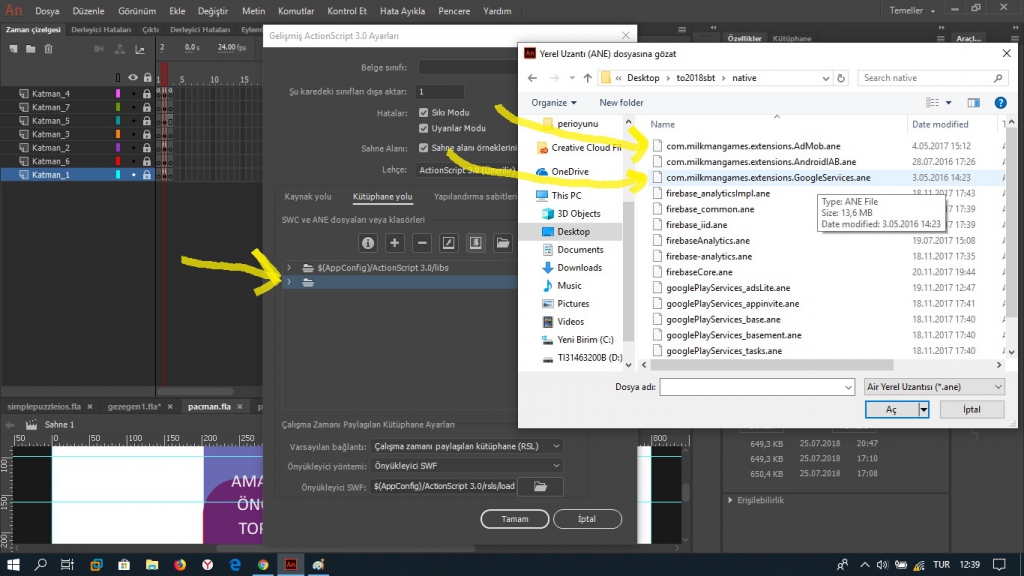Open File Explorer from taskbar
Screen dimensions: 1024x576
pyautogui.click(x=152, y=564)
